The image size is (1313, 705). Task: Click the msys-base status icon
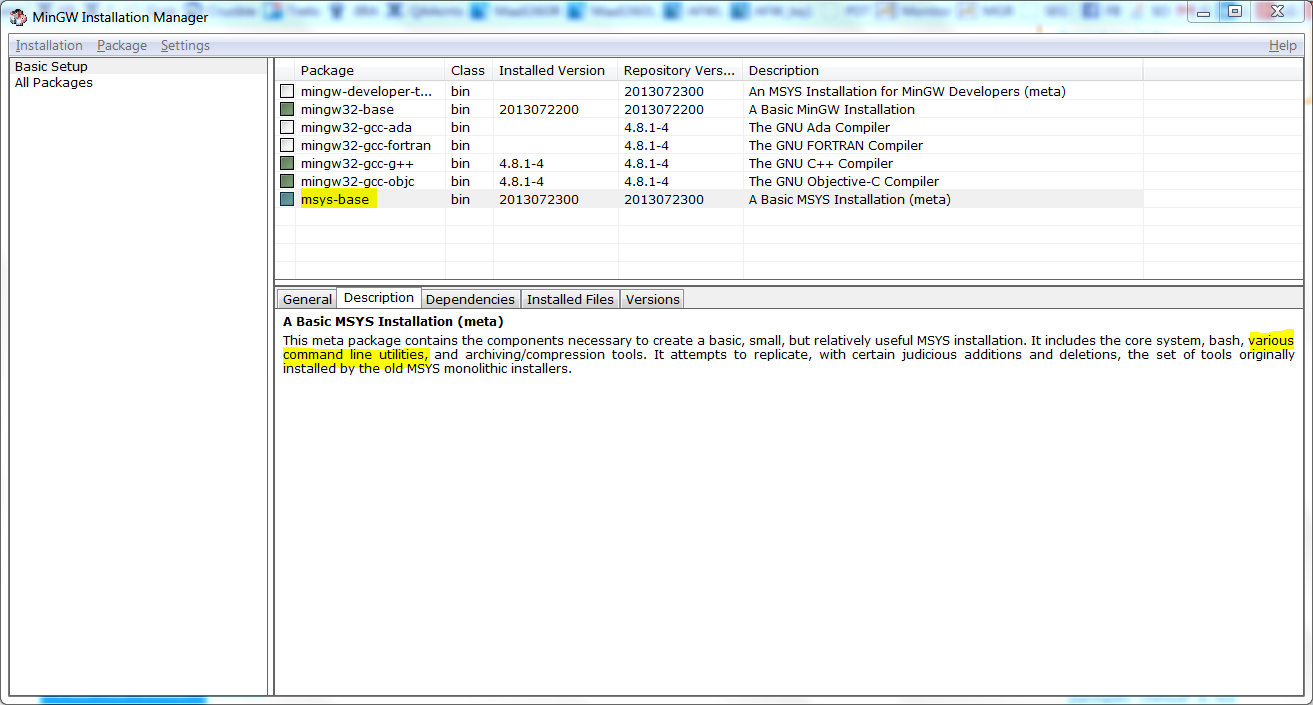pos(287,199)
